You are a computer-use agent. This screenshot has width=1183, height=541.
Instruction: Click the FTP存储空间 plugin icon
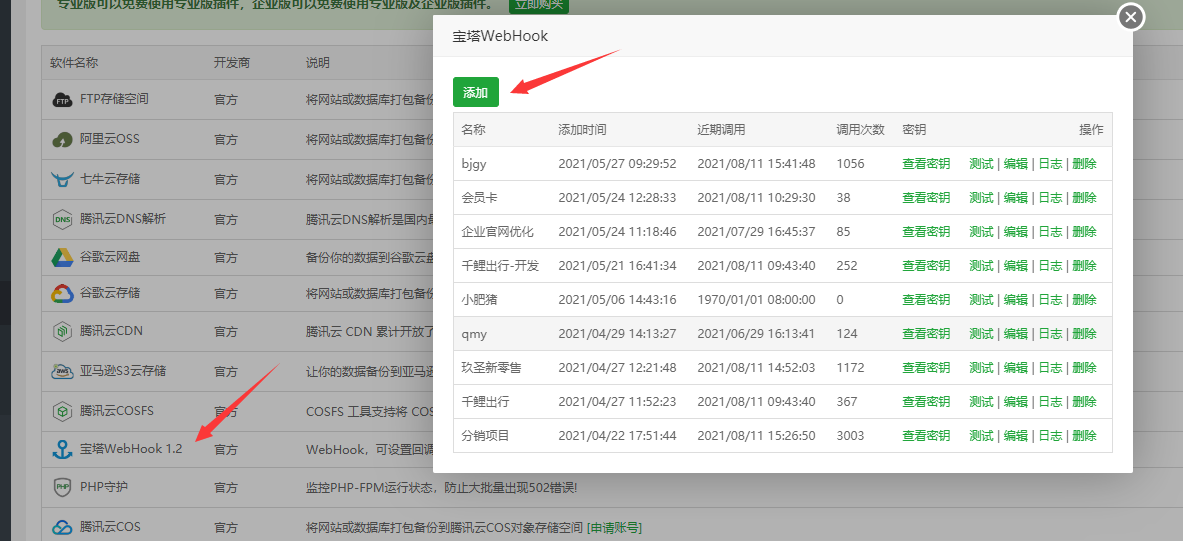(x=62, y=100)
